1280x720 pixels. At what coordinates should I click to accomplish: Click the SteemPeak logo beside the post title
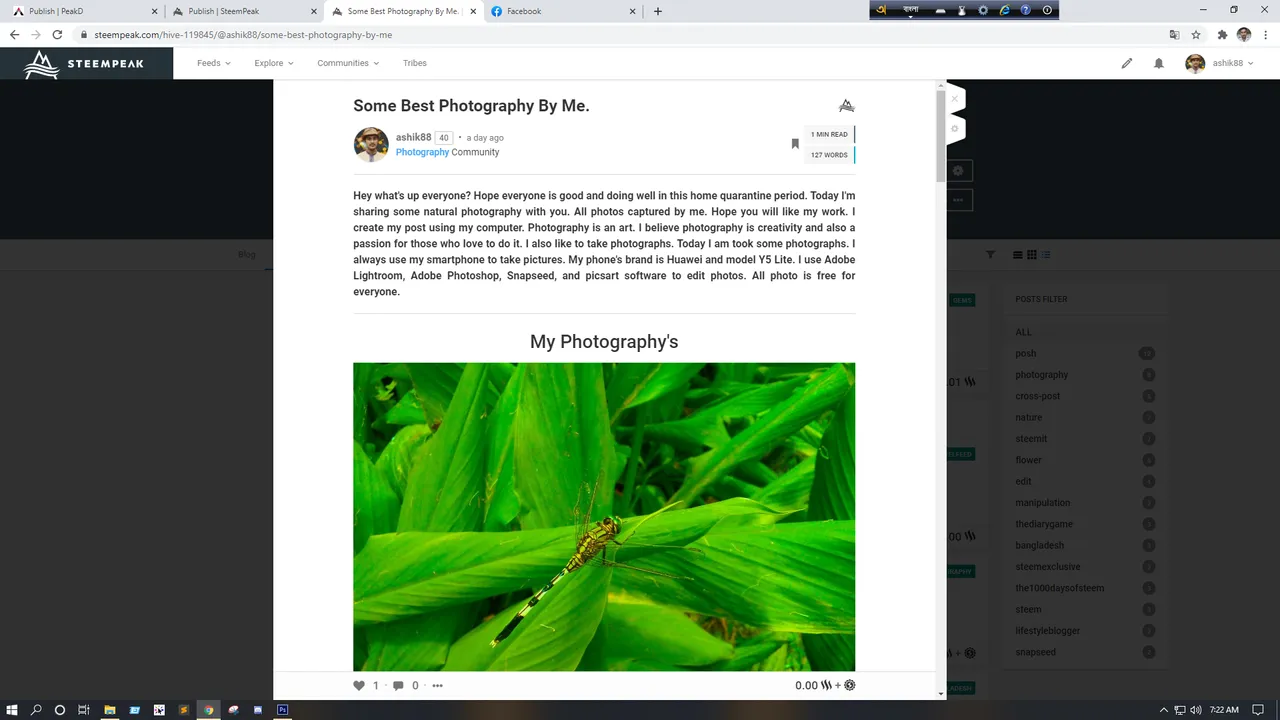click(x=846, y=105)
